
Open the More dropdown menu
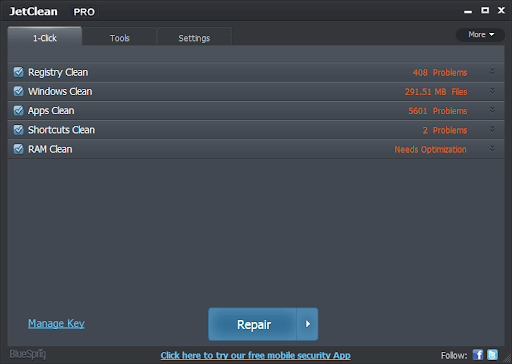[480, 35]
